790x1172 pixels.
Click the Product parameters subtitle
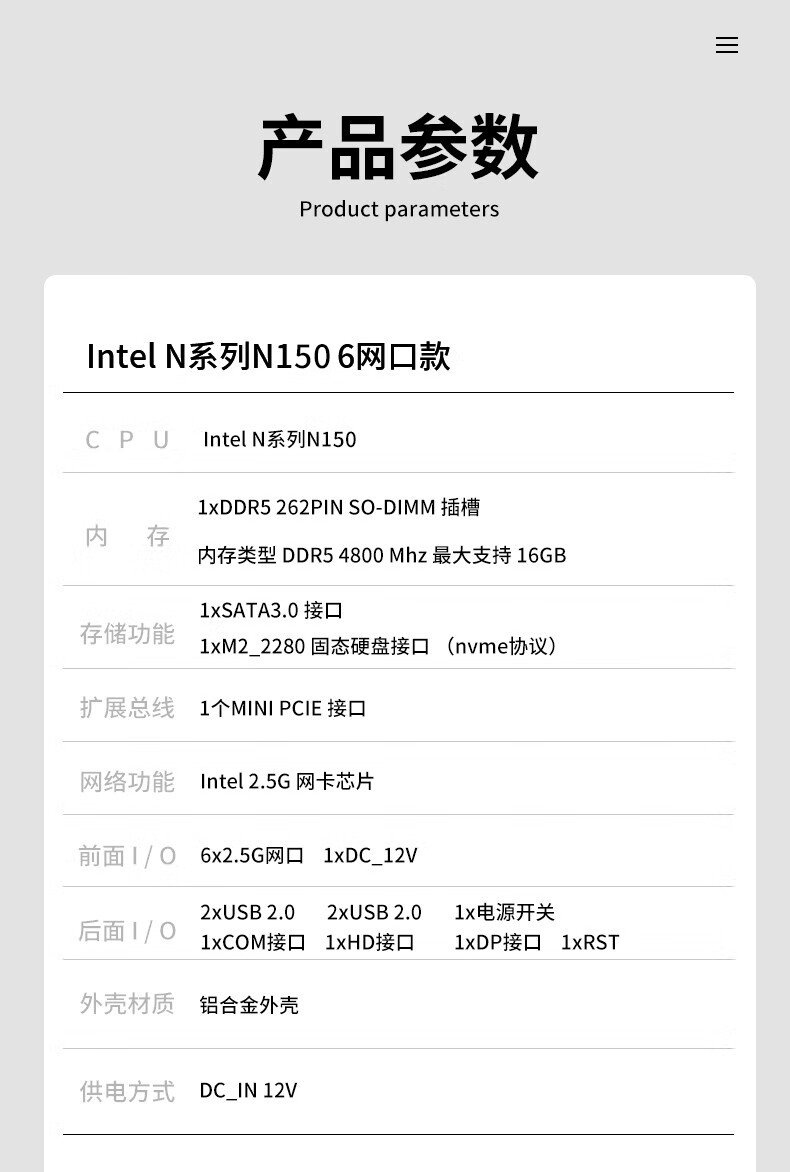(398, 209)
